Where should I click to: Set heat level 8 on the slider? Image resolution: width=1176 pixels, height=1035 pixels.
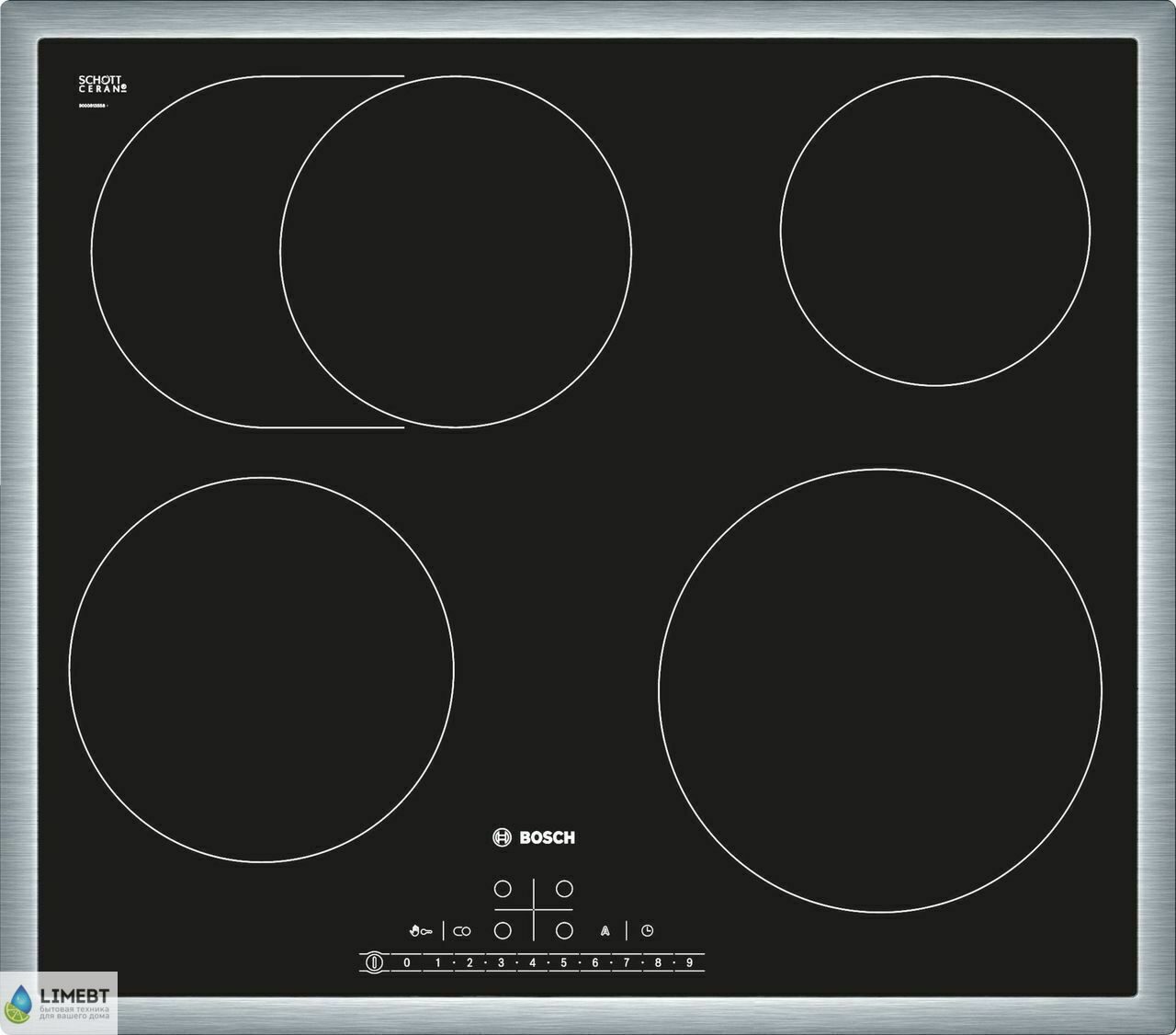658,962
